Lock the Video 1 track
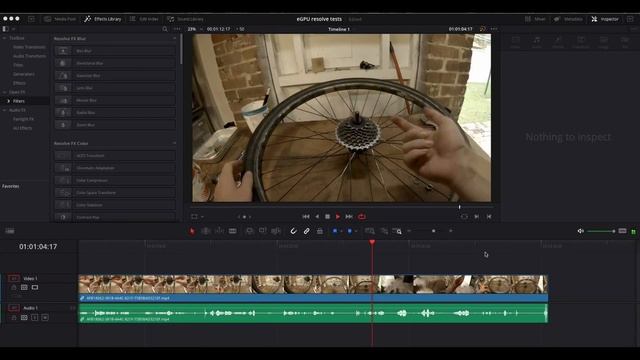Screen dimensions: 640x360 (14, 287)
